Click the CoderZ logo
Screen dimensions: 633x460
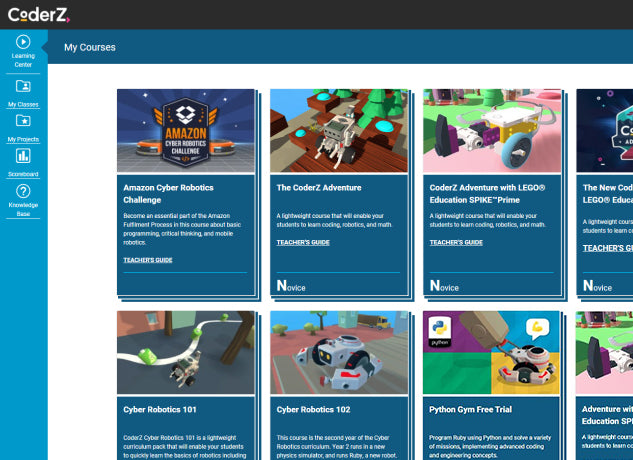click(x=41, y=14)
